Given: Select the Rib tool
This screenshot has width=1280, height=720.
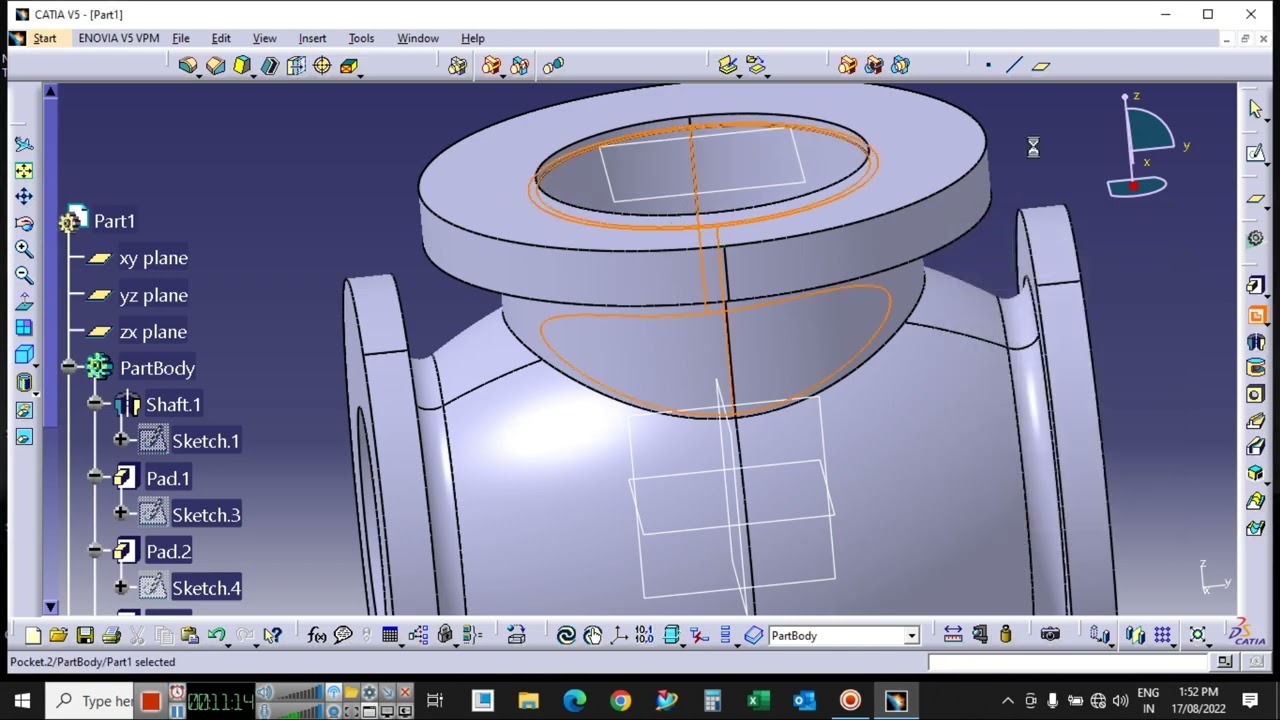Looking at the screenshot, I should (1256, 421).
